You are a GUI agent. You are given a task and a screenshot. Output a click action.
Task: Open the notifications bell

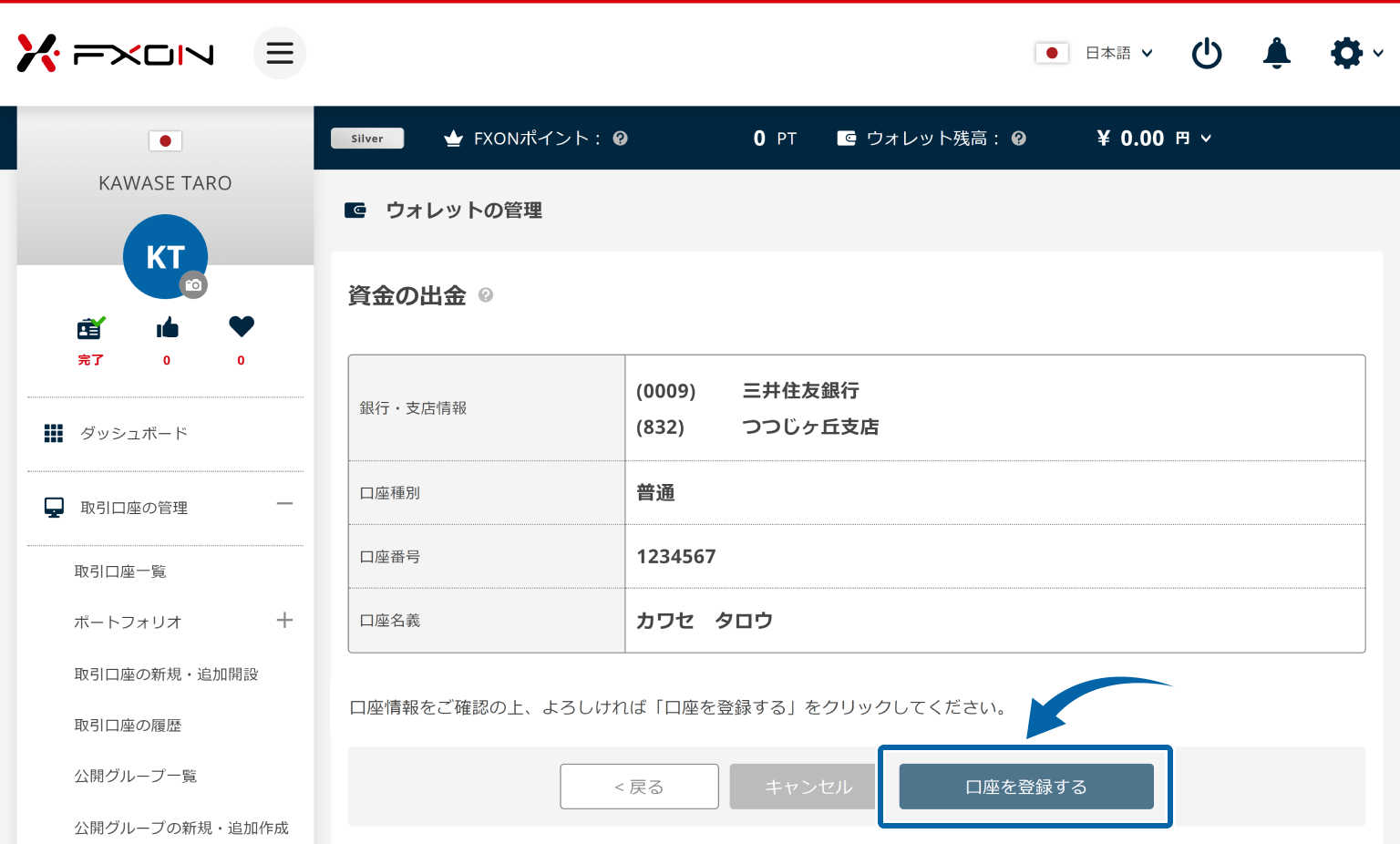[1277, 53]
